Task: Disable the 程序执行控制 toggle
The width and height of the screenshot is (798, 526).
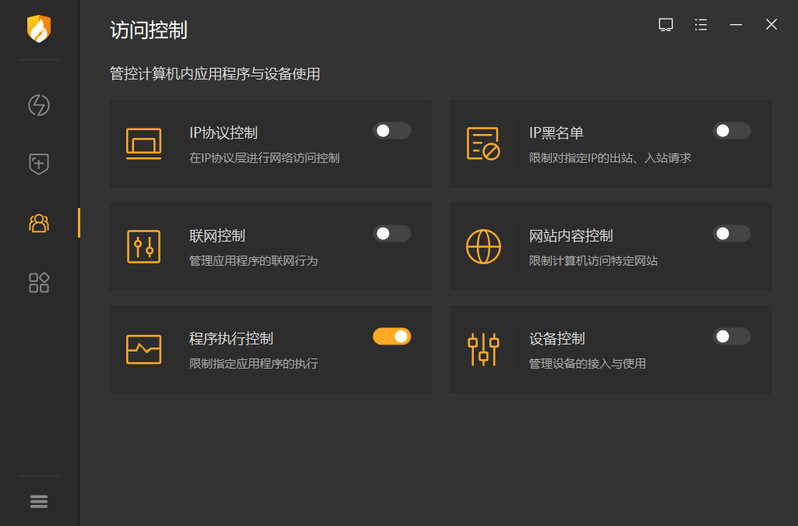Action: 392,336
